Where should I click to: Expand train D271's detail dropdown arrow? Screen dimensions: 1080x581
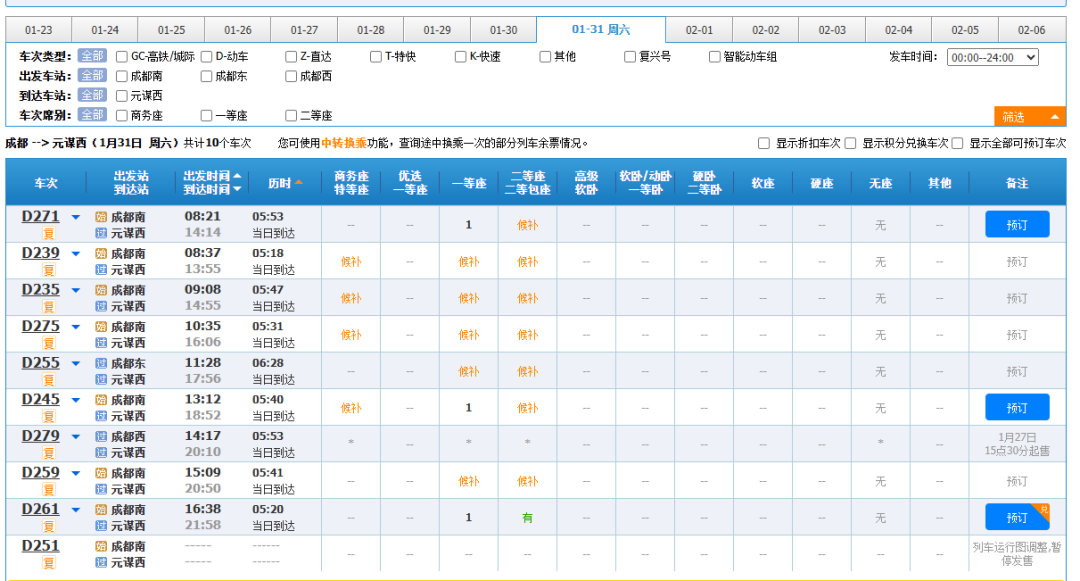tap(74, 217)
